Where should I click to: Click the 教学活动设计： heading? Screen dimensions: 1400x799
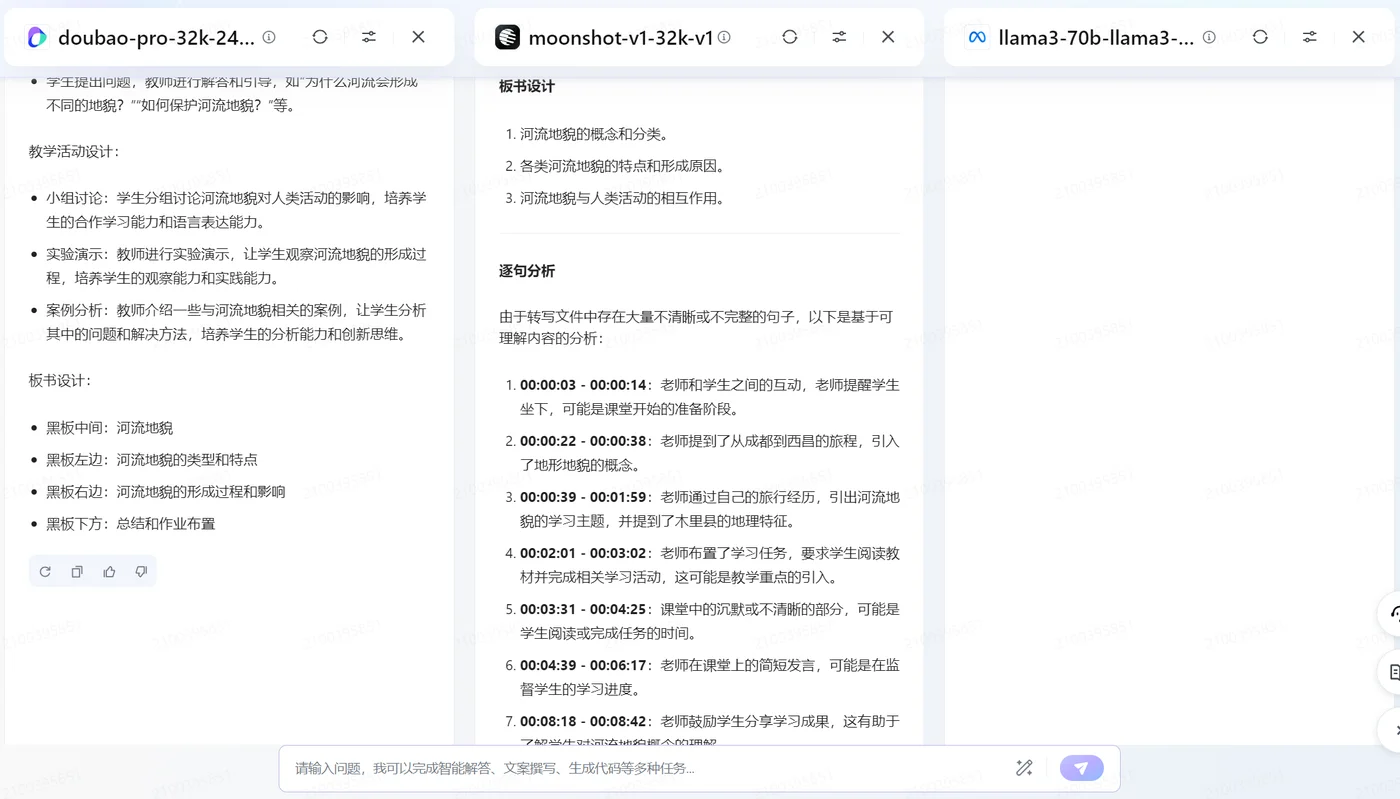75,152
